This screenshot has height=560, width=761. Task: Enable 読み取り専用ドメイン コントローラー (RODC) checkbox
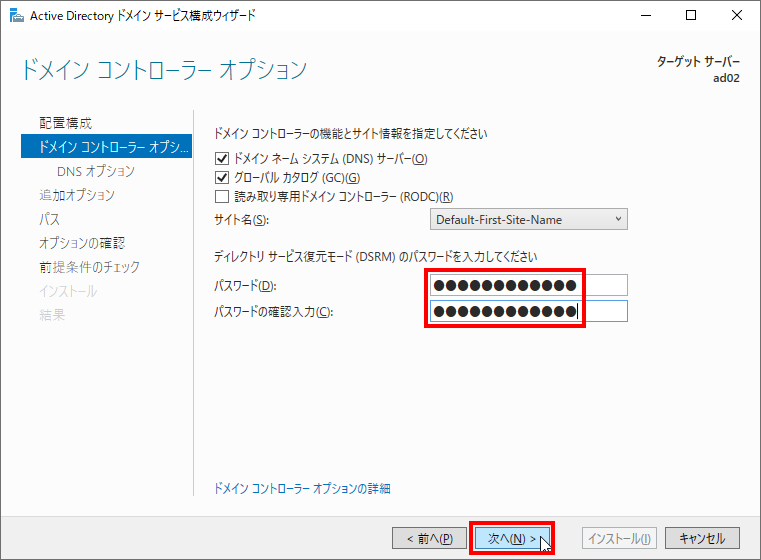pos(222,197)
